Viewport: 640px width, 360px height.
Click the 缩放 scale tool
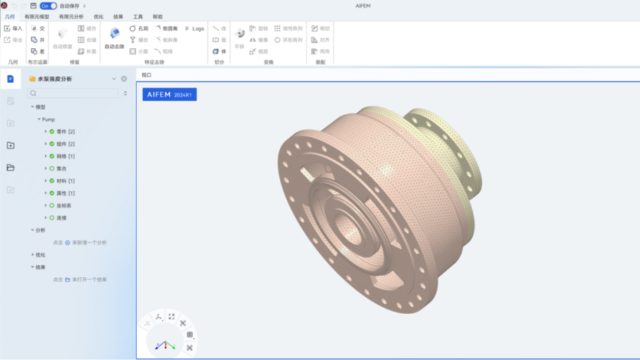click(259, 51)
